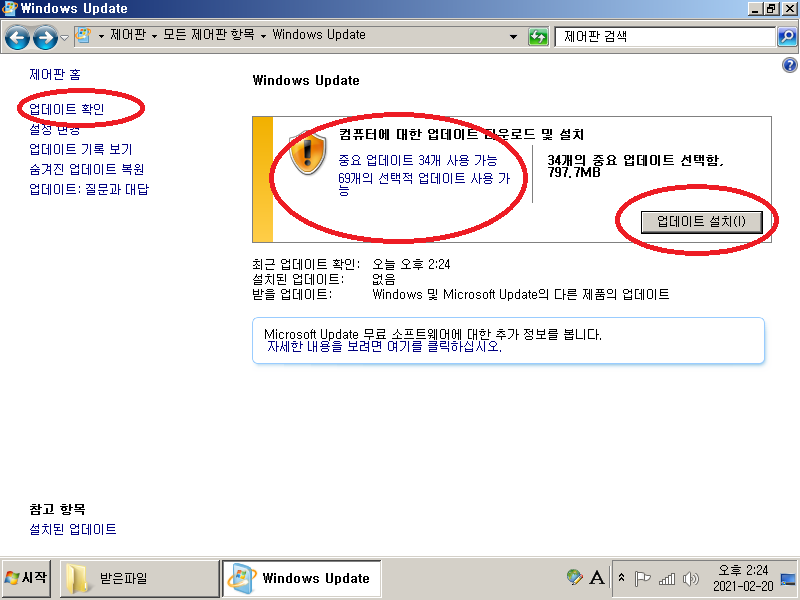Viewport: 800px width, 600px height.
Task: Focus the 제어판 검색 search box
Action: [x=665, y=37]
